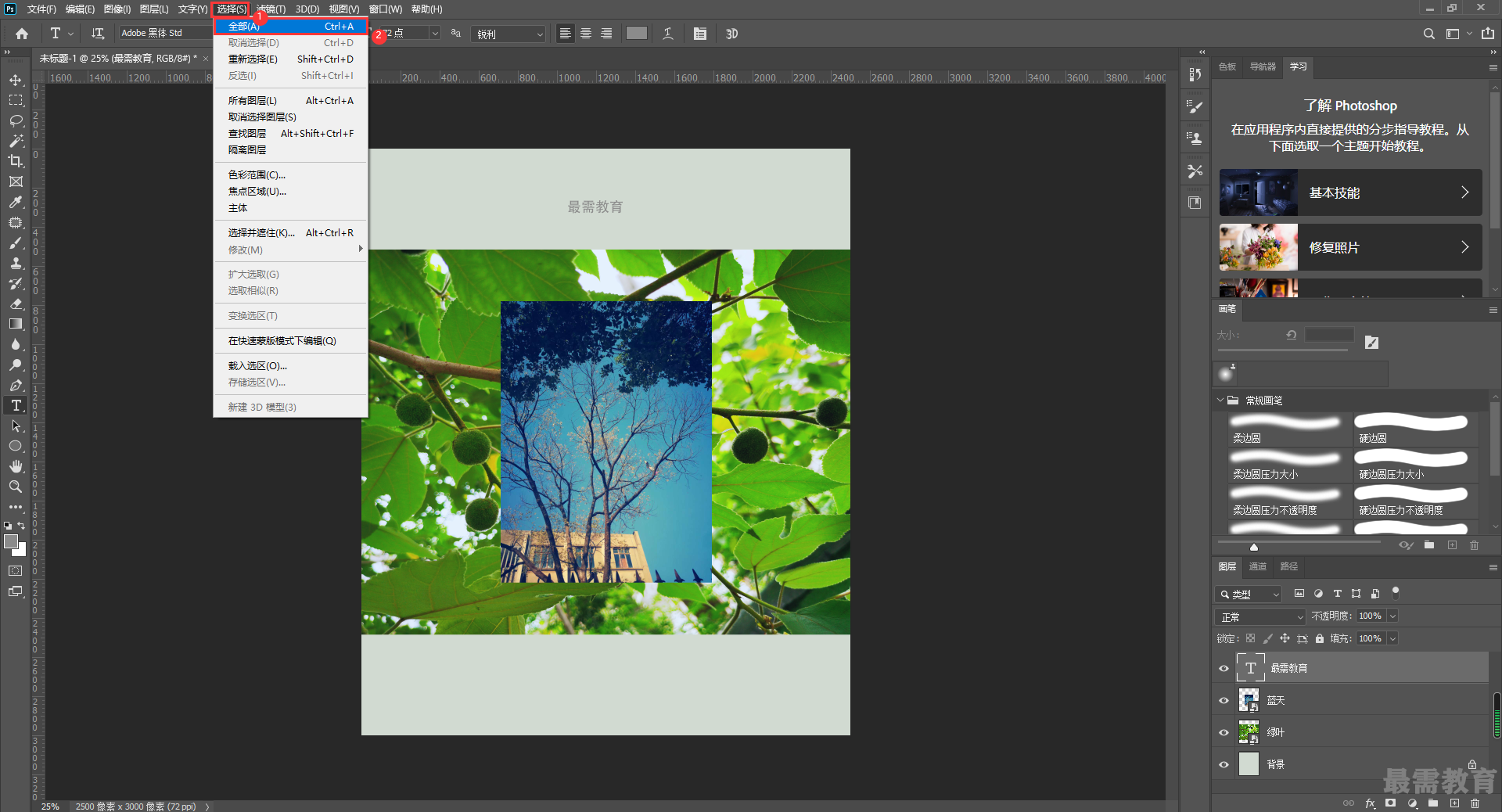This screenshot has width=1502, height=812.
Task: Create a new layer icon in Layers panel
Action: tap(1454, 803)
